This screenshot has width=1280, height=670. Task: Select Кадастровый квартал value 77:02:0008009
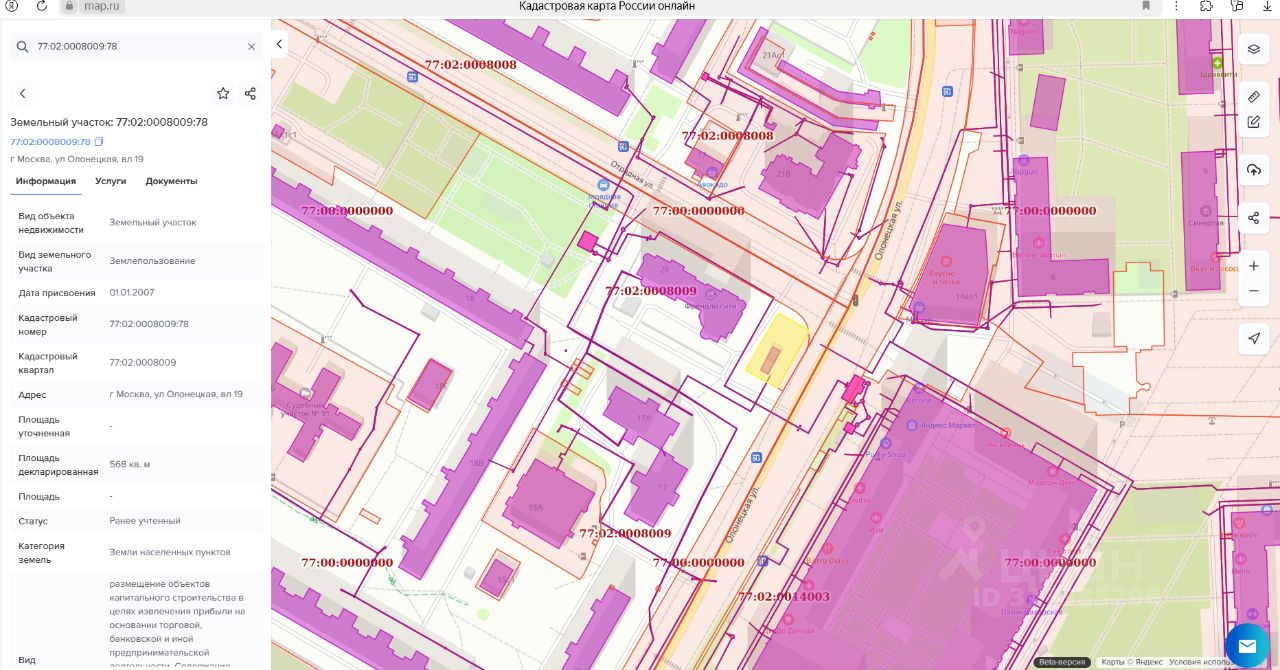point(142,362)
